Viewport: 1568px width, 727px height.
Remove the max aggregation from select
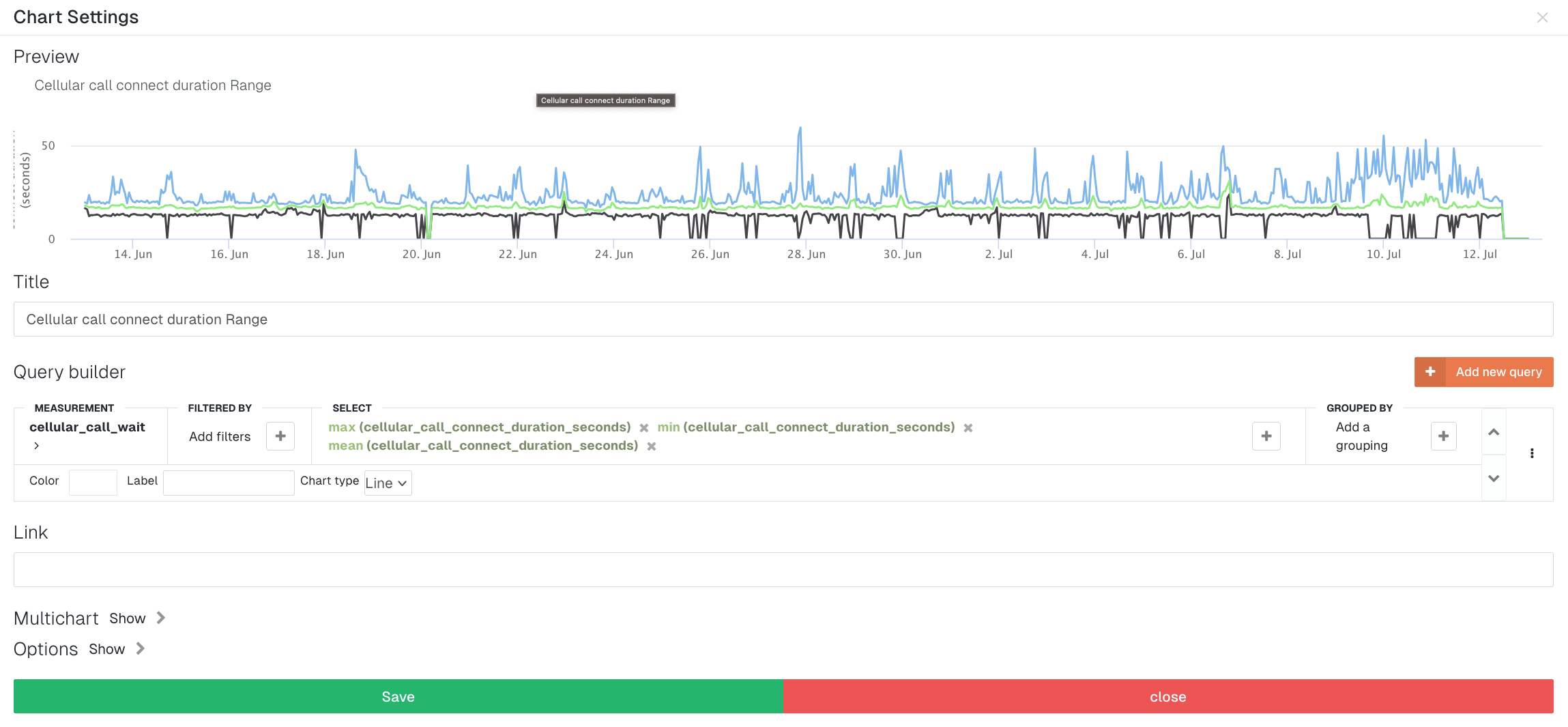(x=643, y=428)
